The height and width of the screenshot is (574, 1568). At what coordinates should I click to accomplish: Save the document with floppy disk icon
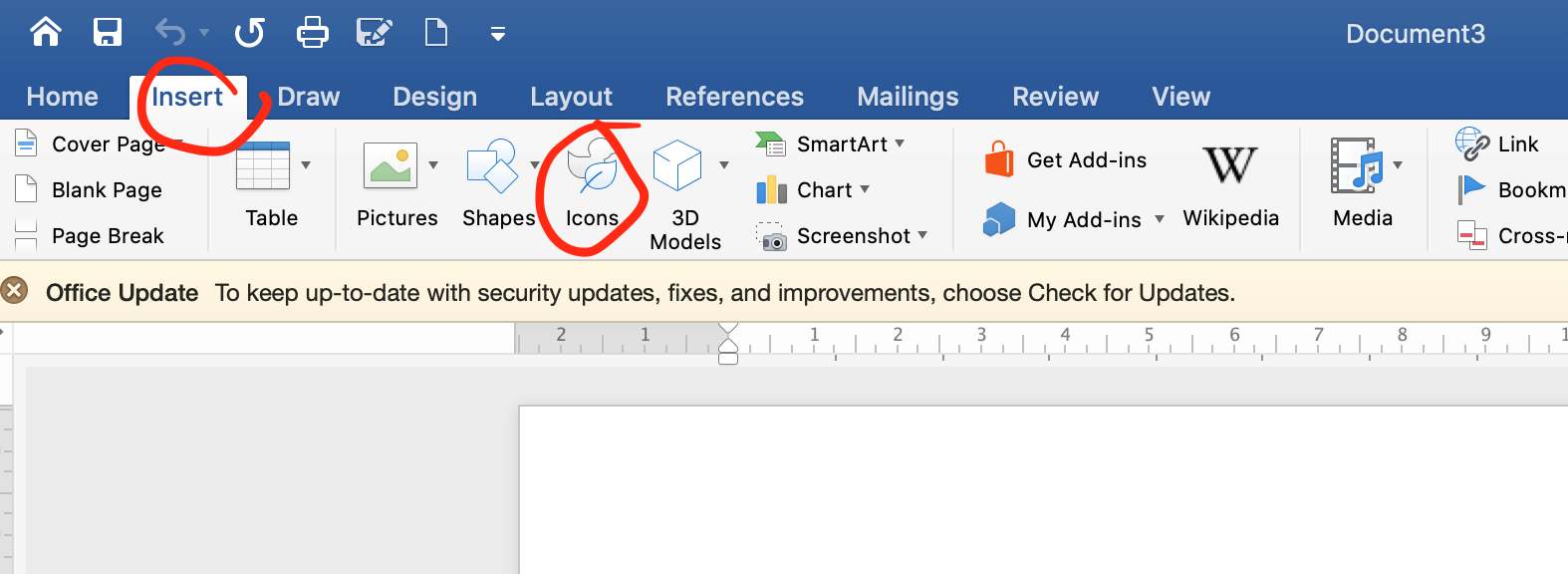[107, 32]
